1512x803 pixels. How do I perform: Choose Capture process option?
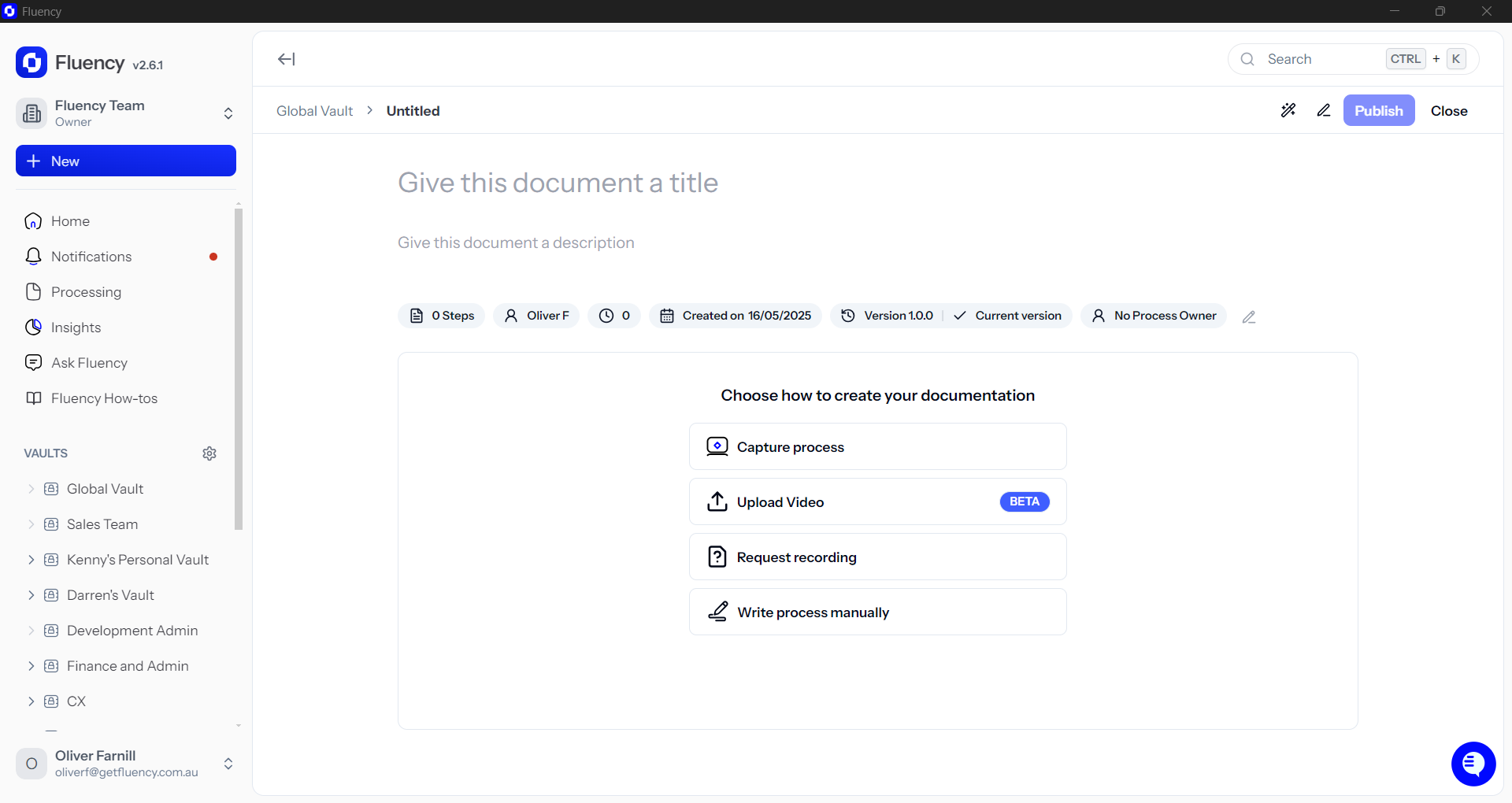point(878,446)
